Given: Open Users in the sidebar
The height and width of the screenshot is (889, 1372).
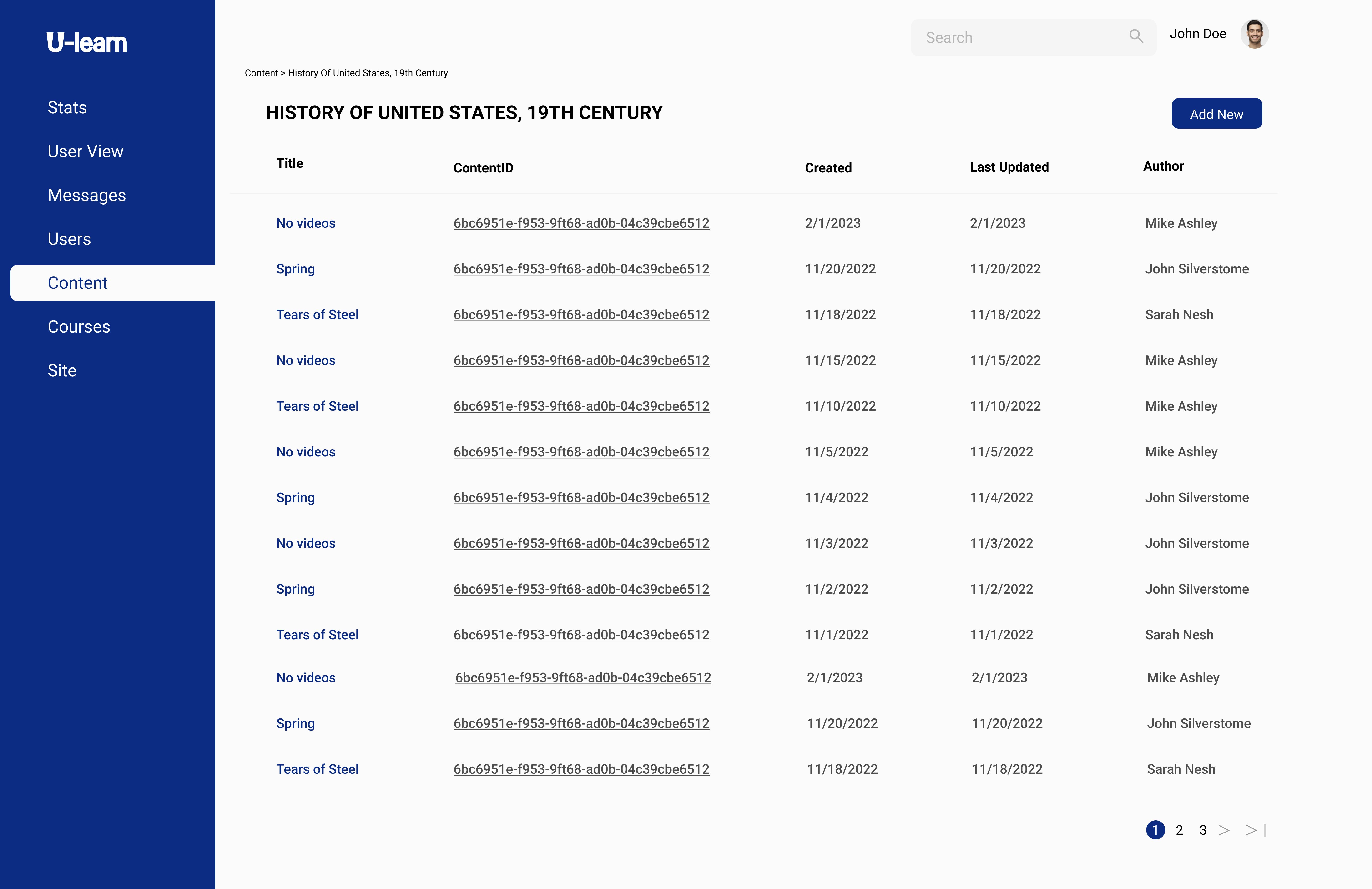Looking at the screenshot, I should point(69,239).
